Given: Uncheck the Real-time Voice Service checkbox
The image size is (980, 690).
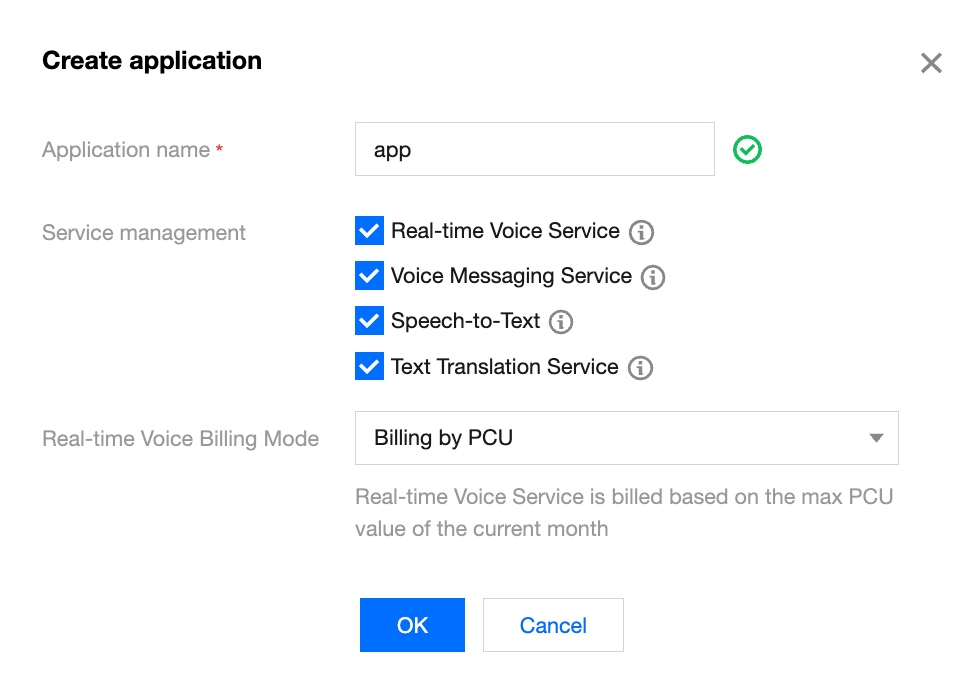Looking at the screenshot, I should click(x=369, y=231).
